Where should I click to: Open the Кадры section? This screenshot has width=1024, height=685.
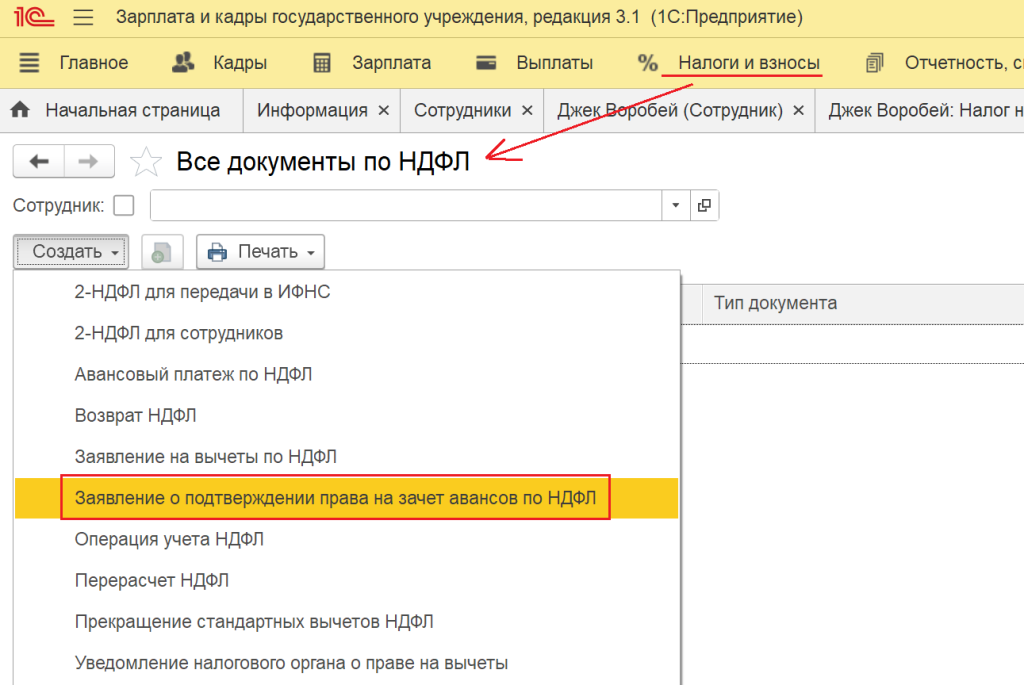tap(240, 63)
